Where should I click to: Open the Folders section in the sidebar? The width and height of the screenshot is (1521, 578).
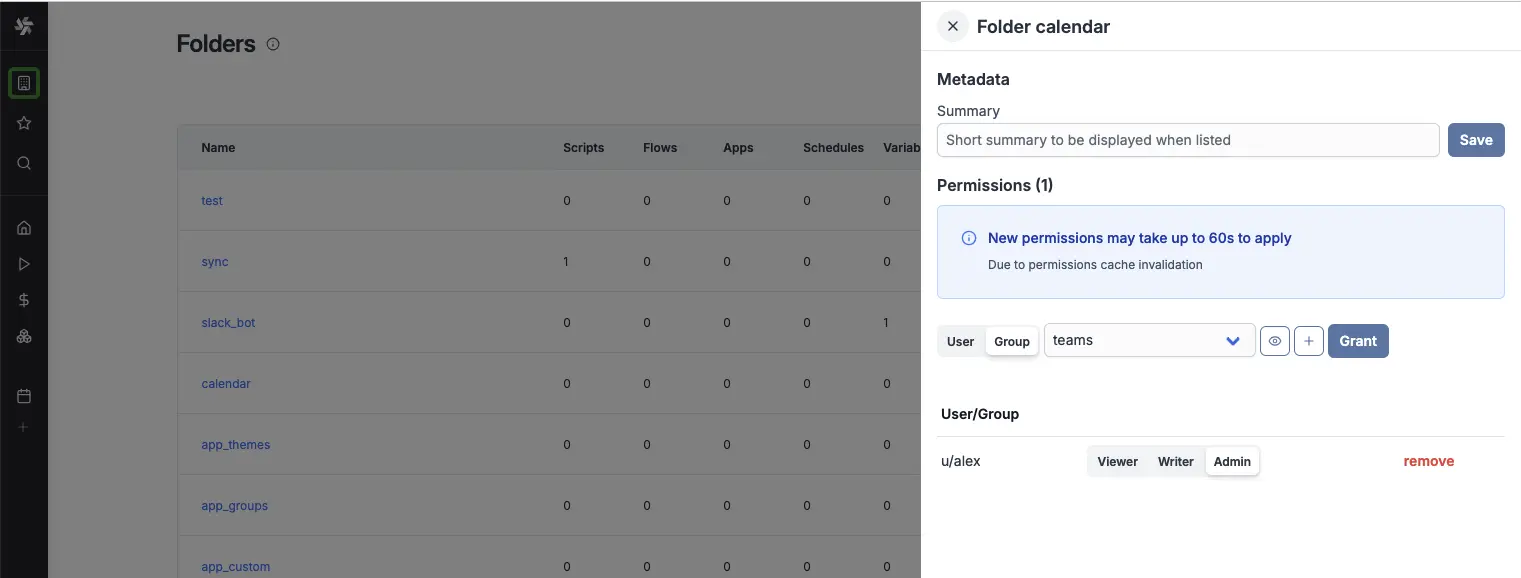point(24,83)
